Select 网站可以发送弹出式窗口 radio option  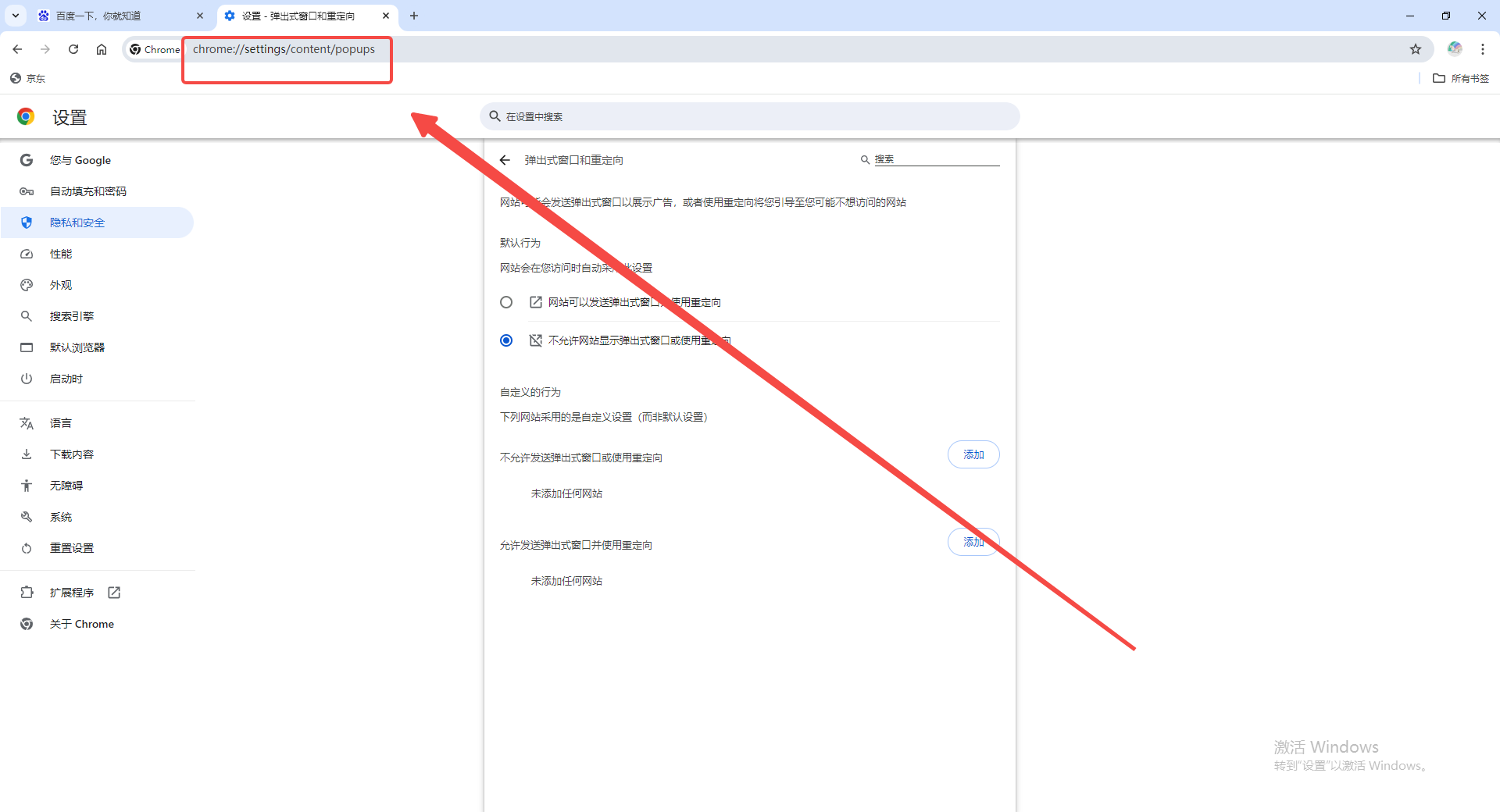(x=506, y=302)
